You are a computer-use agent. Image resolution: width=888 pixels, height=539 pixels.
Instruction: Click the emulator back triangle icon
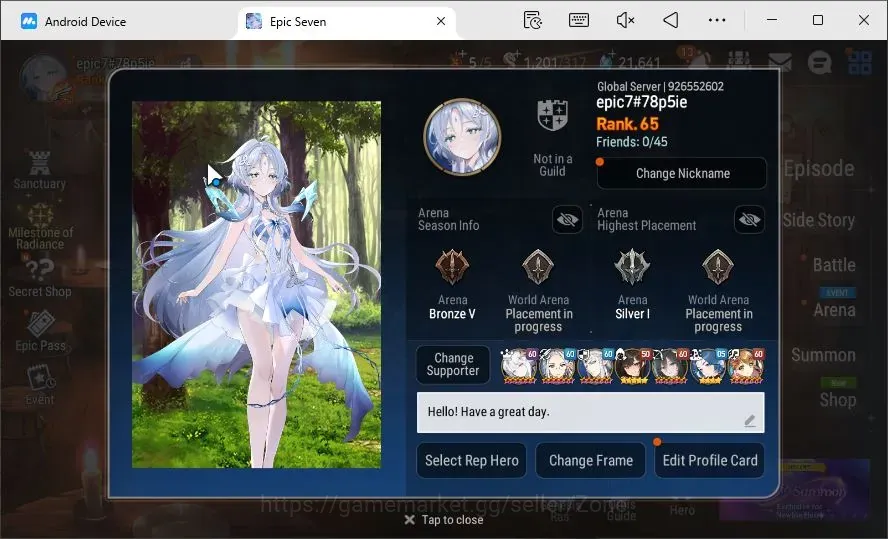pos(671,20)
